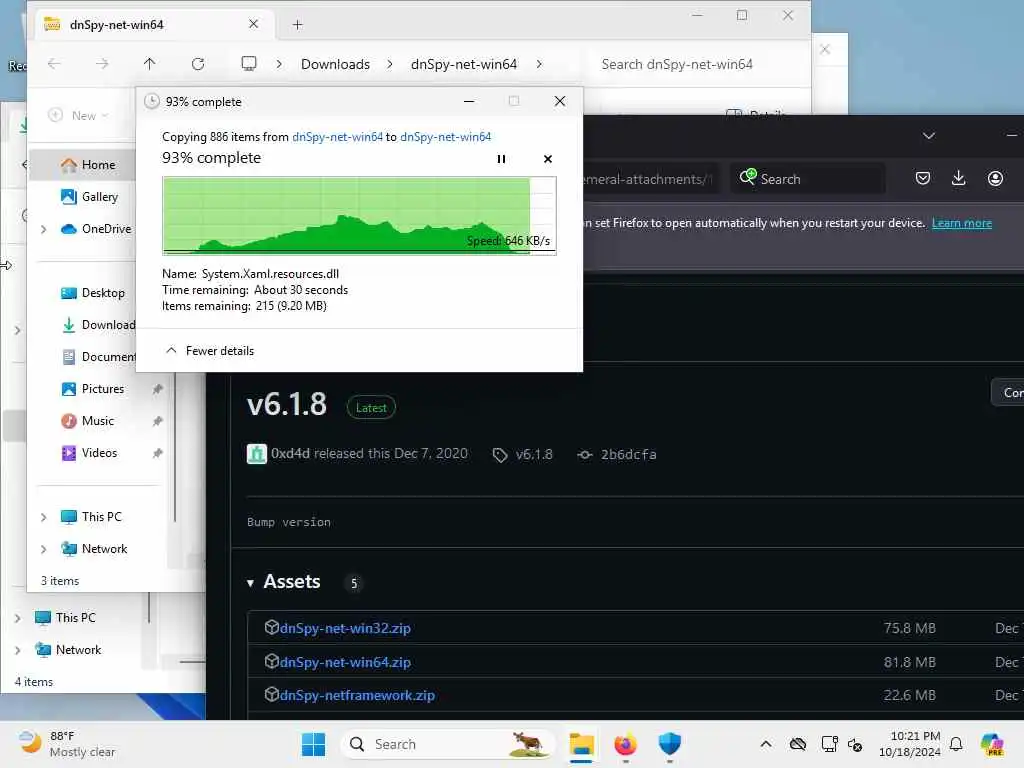Select dnSpy-net-win64 in the breadcrumb path
The width and height of the screenshot is (1024, 768).
click(x=464, y=64)
